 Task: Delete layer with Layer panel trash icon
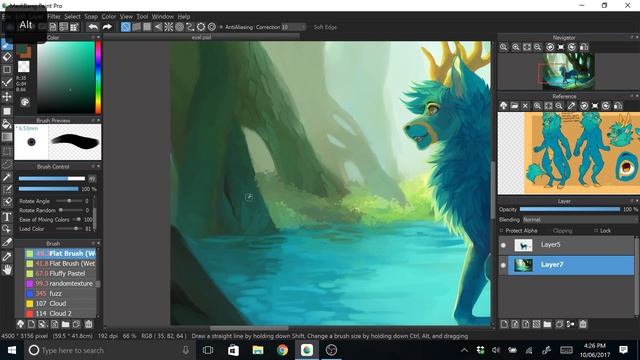583,324
